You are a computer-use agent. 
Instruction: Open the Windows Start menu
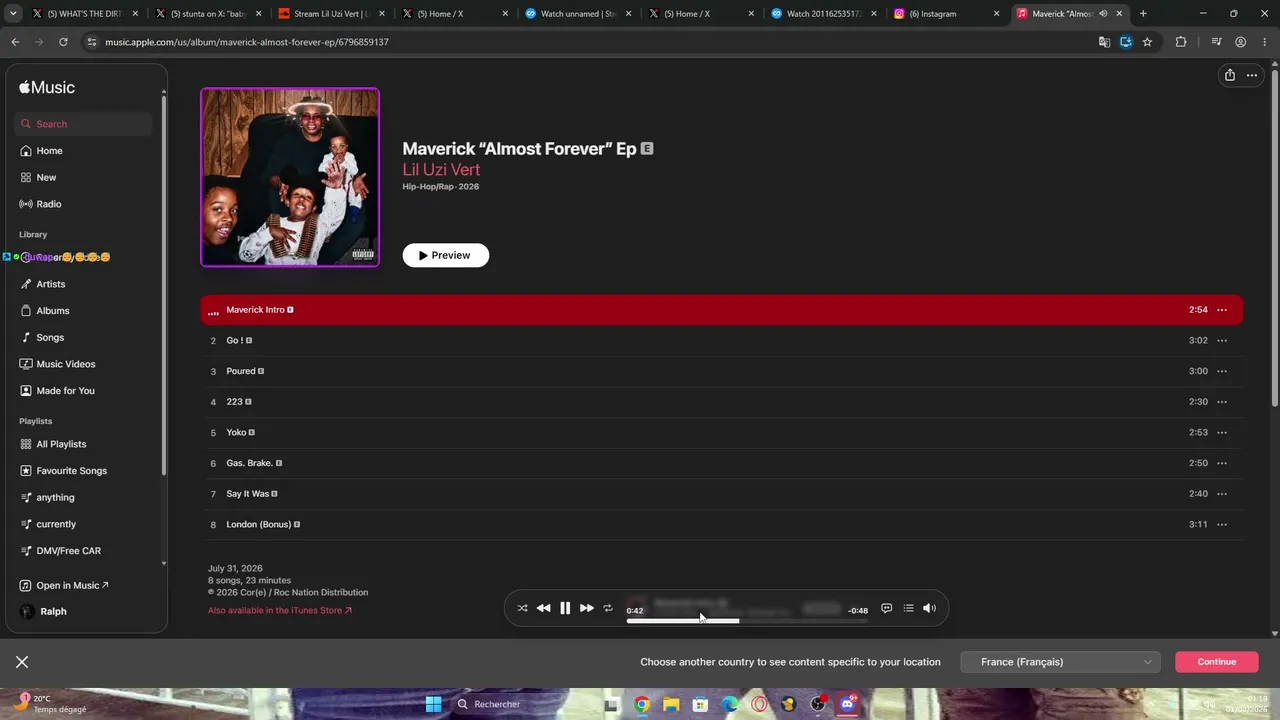coord(433,704)
